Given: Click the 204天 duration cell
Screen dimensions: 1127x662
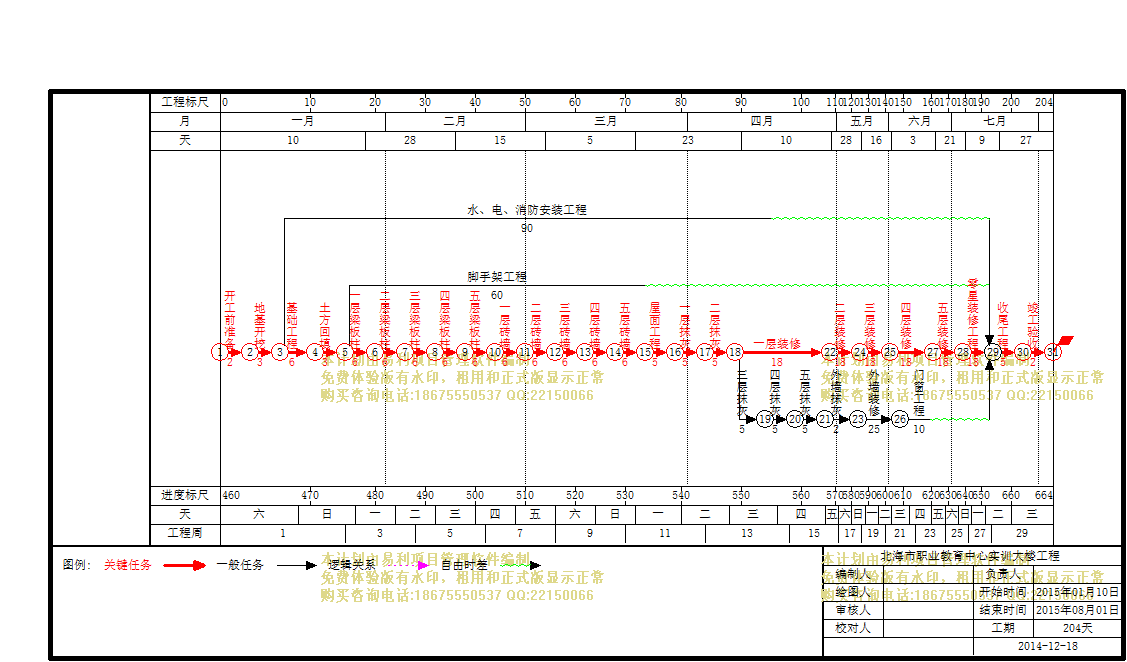Looking at the screenshot, I should point(1077,627).
